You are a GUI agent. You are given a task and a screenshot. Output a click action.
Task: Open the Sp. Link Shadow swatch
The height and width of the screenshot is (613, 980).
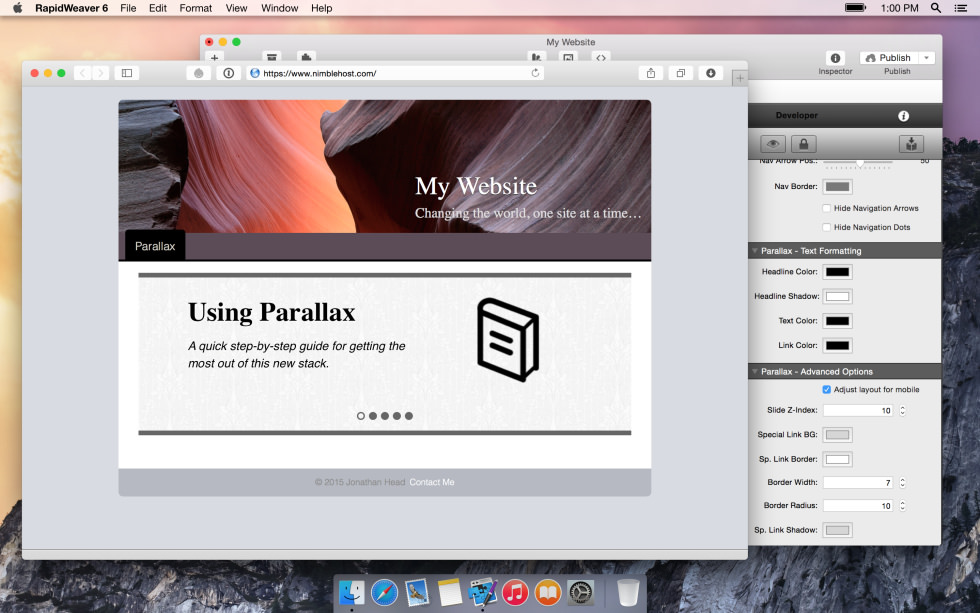[838, 530]
